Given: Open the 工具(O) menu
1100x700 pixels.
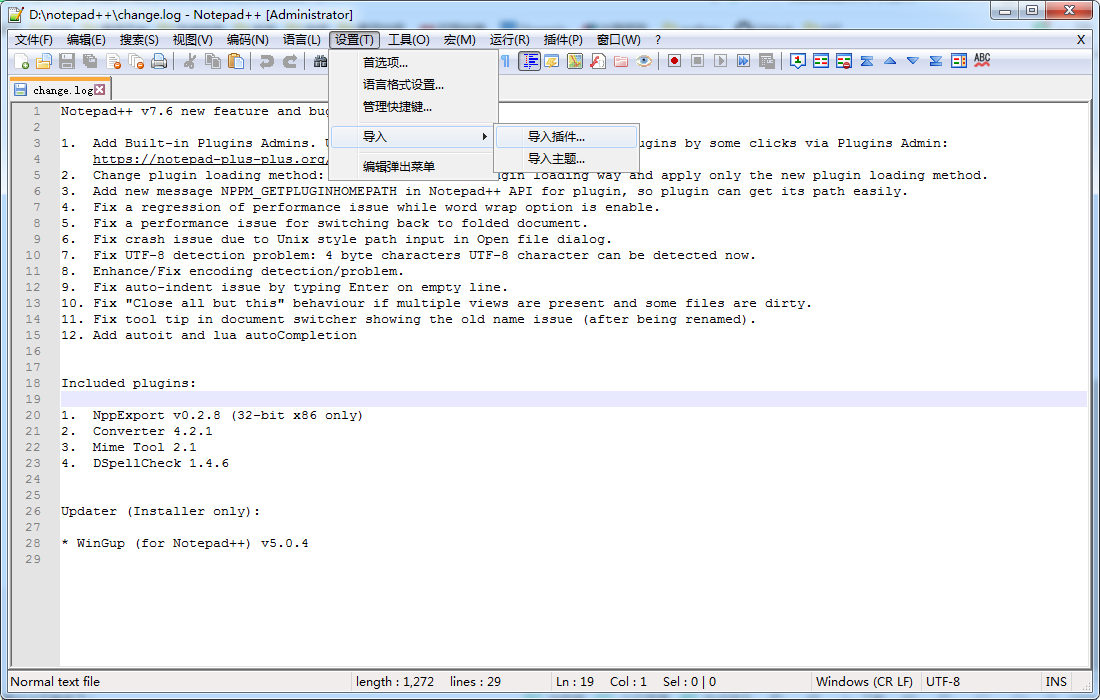Looking at the screenshot, I should (x=409, y=40).
